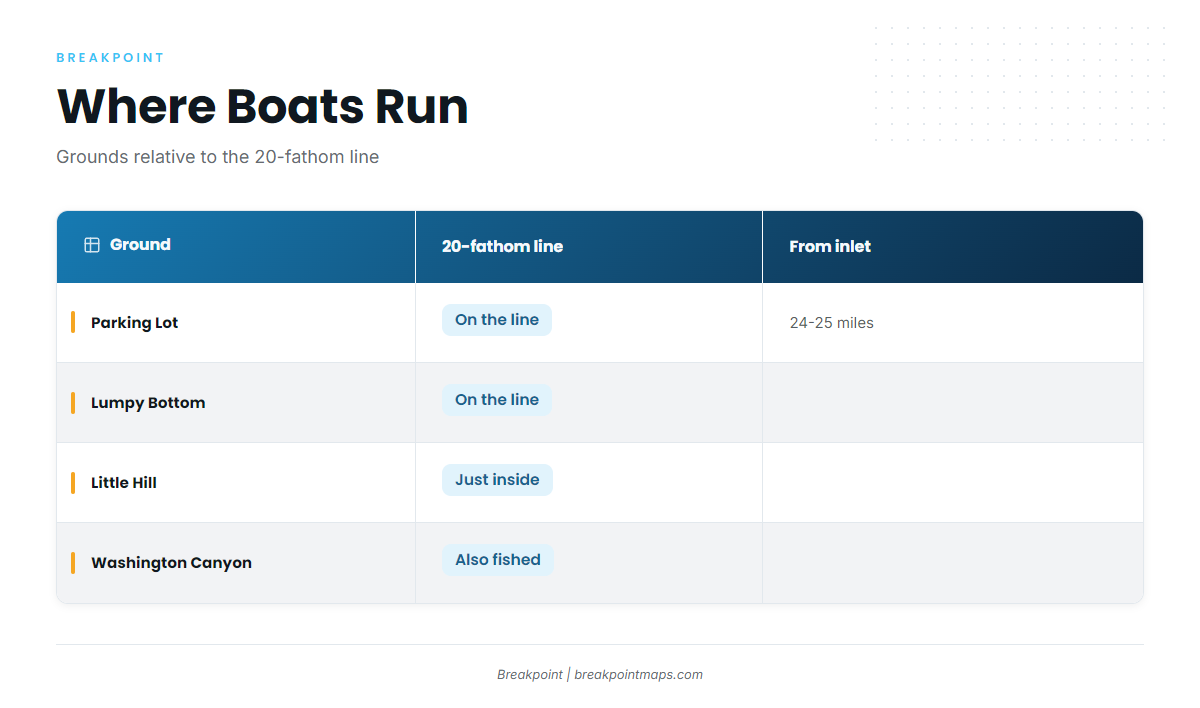
Task: Click the On the line badge for Parking Lot
Action: click(497, 320)
